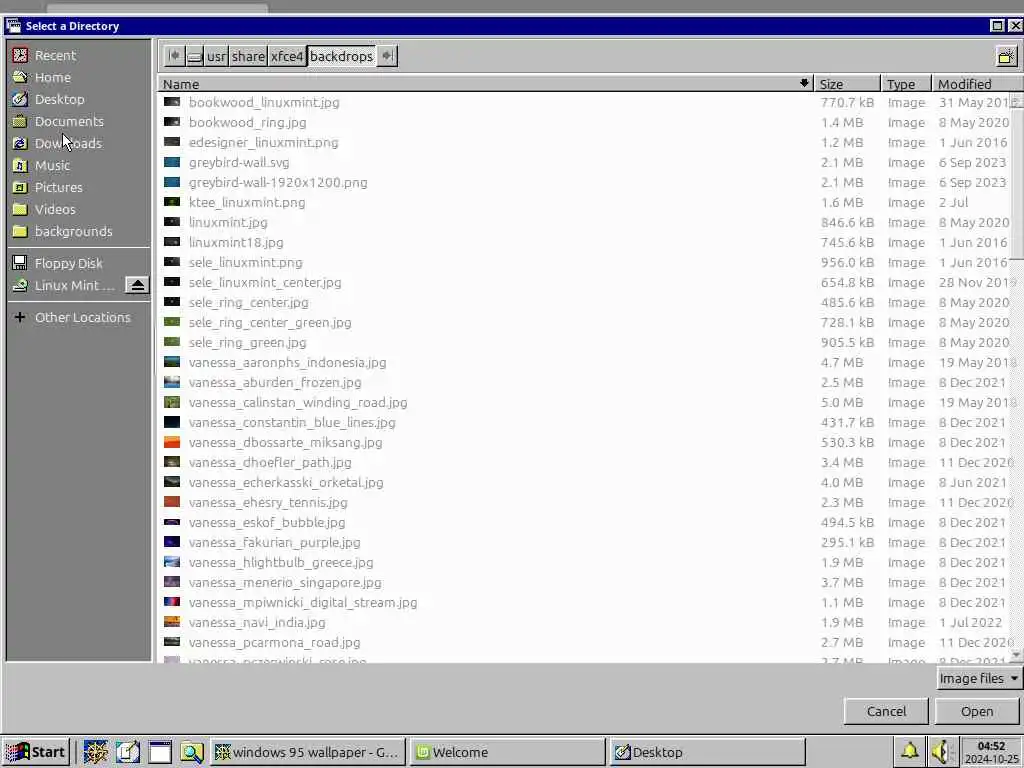Screen dimensions: 1024x768
Task: Go to the filesystem root path button
Action: 195,56
